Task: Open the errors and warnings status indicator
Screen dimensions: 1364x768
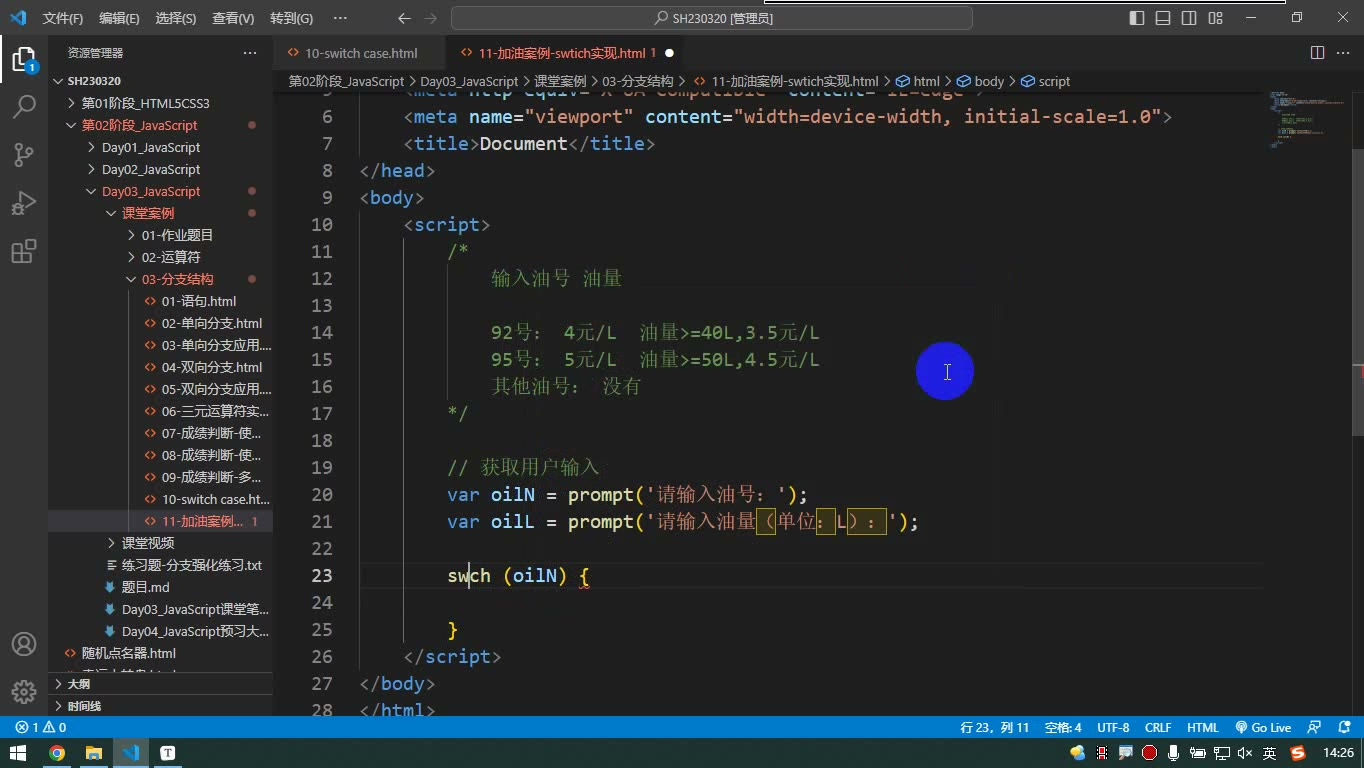Action: [41, 728]
